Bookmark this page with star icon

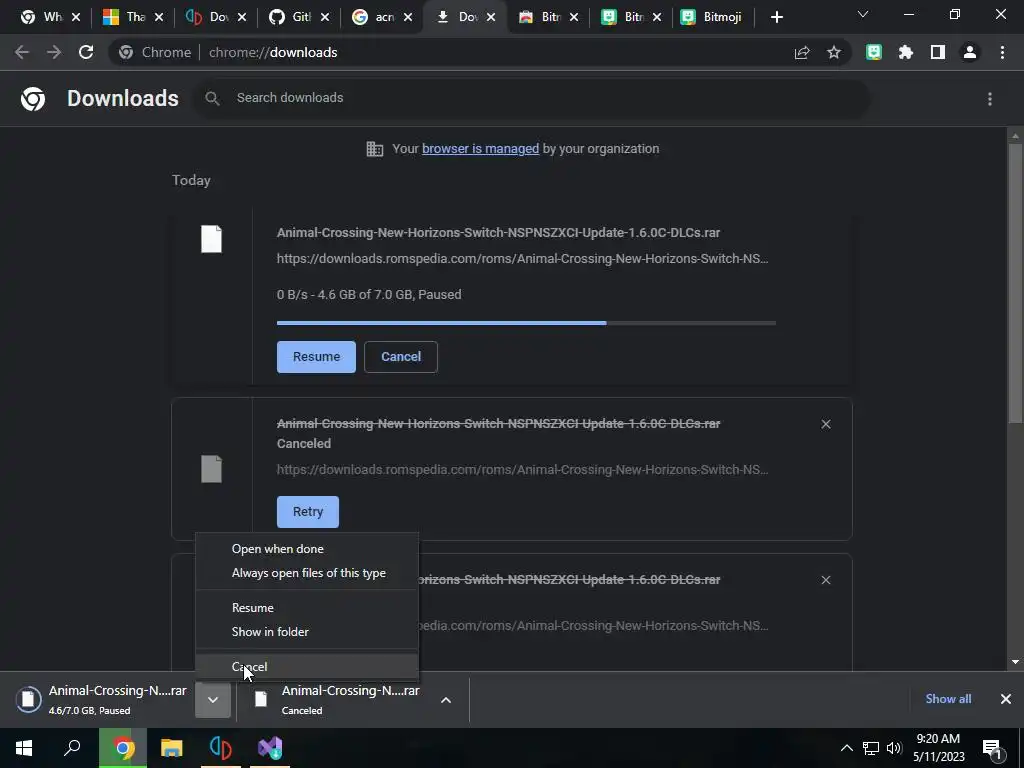tap(834, 52)
